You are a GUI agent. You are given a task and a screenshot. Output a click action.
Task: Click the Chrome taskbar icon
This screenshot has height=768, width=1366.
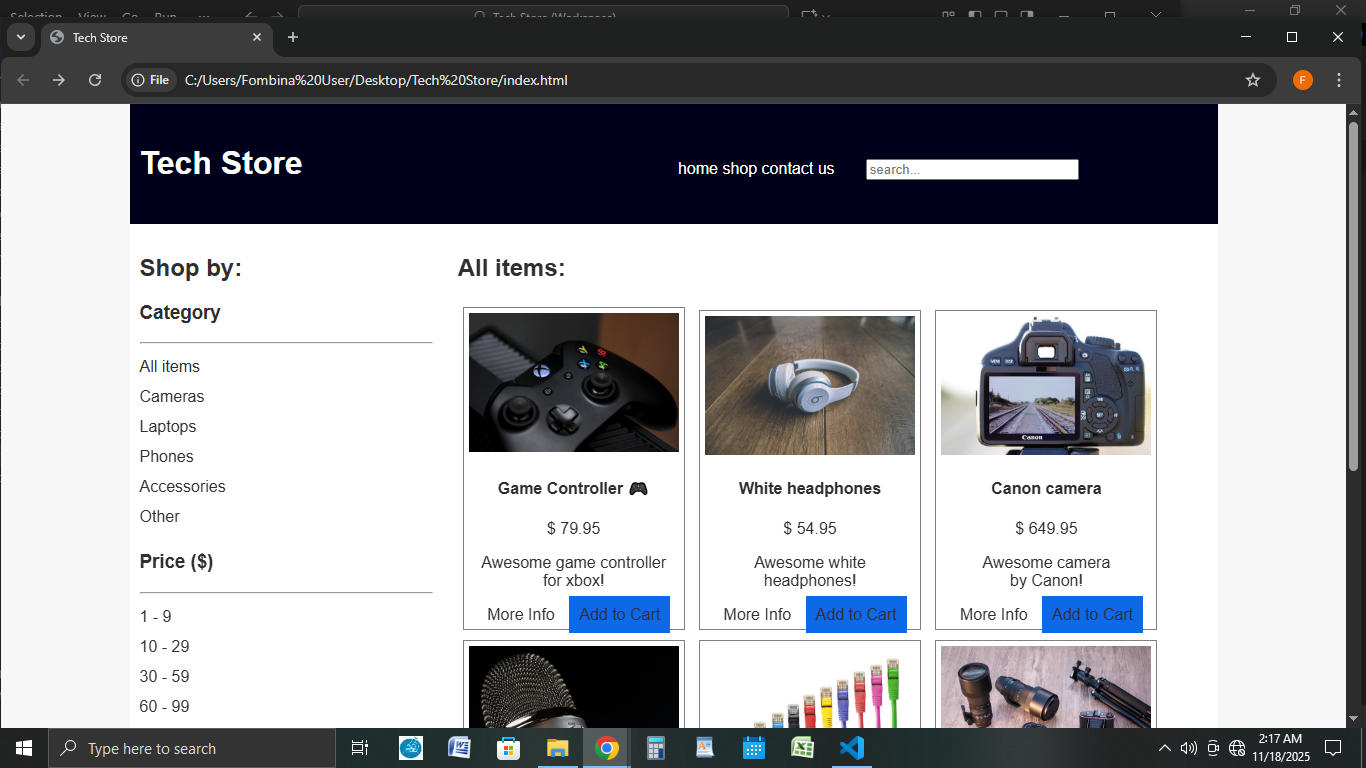pyautogui.click(x=606, y=748)
